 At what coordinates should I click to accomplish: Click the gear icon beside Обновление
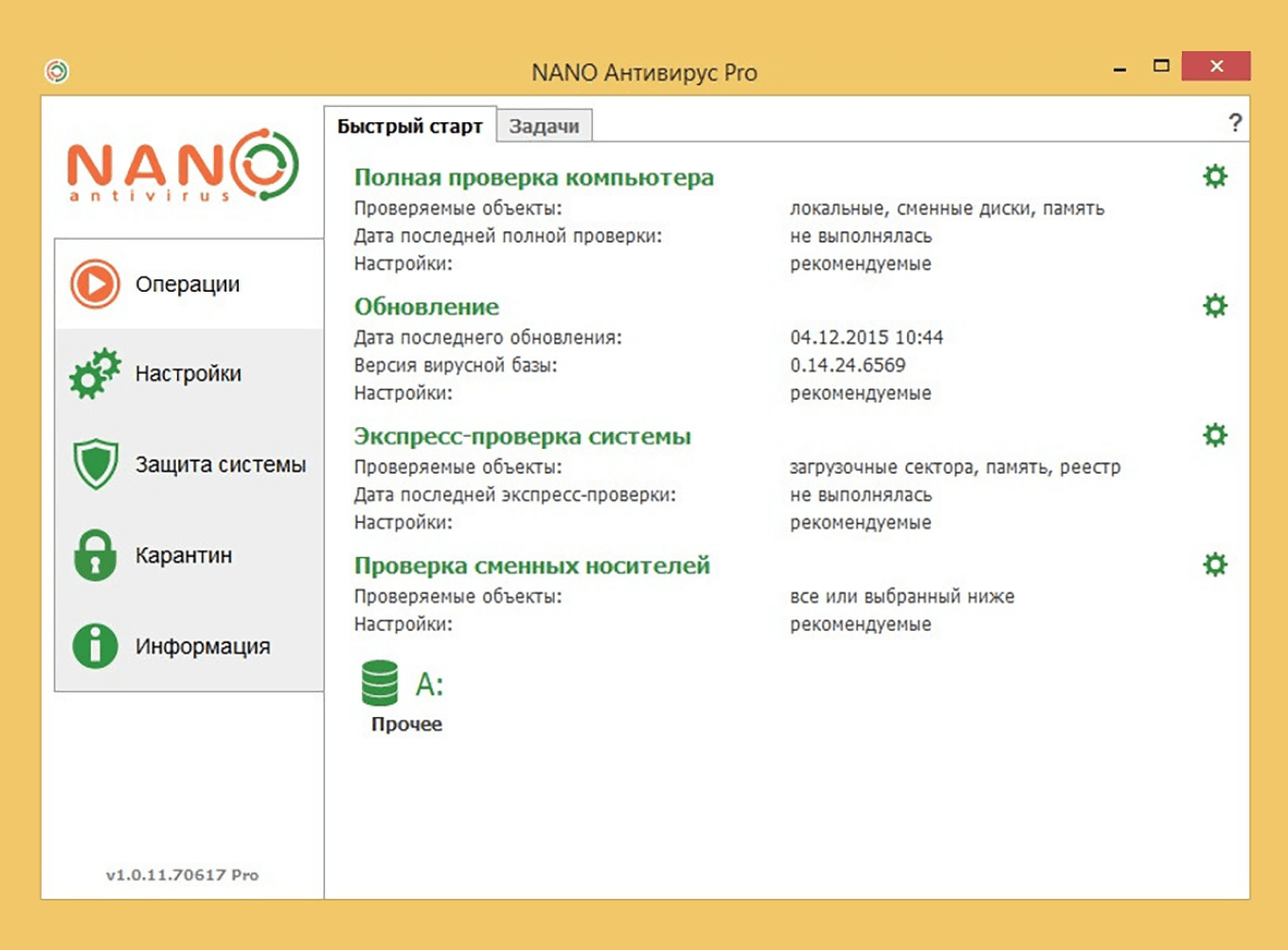1214,306
